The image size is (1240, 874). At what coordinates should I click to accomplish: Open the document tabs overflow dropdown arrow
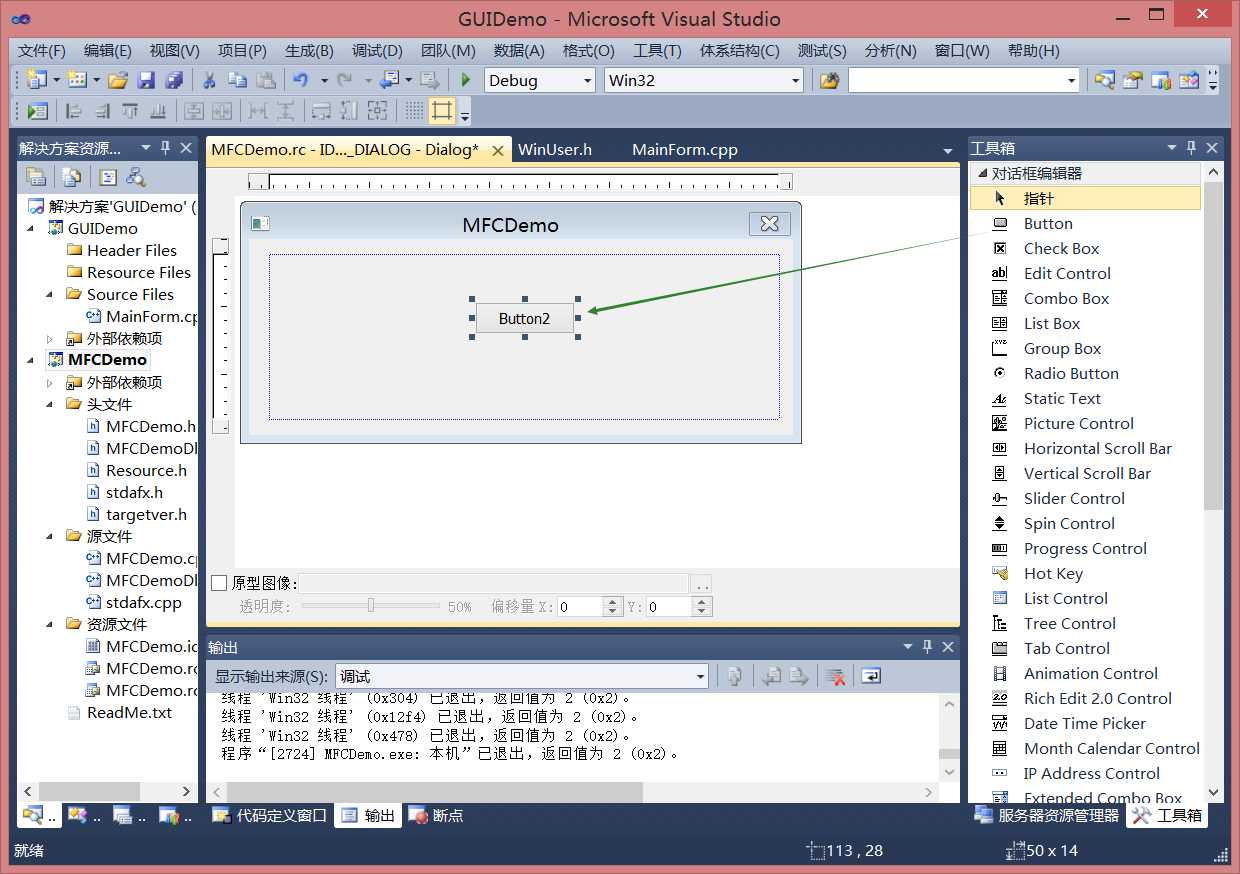pyautogui.click(x=948, y=151)
